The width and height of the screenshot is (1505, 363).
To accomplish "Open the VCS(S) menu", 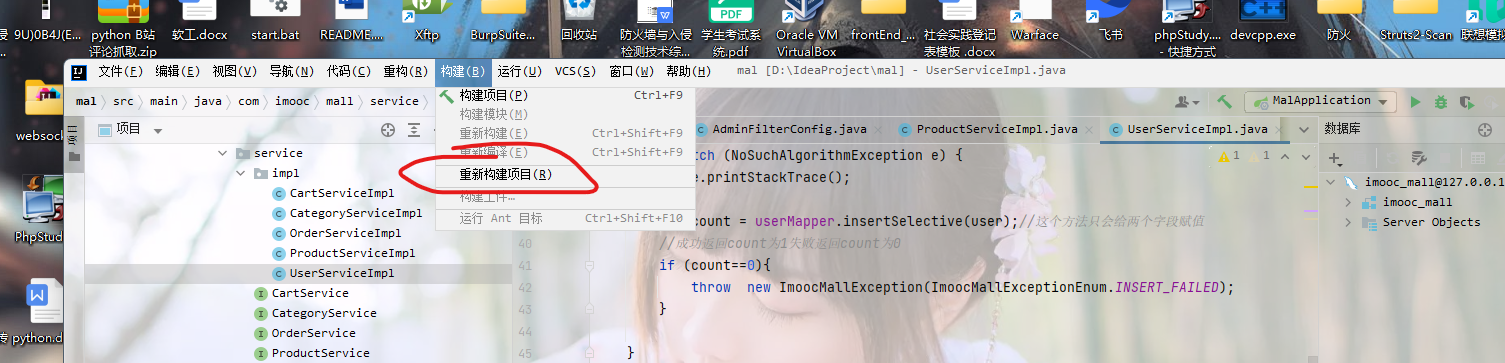I will tap(575, 72).
